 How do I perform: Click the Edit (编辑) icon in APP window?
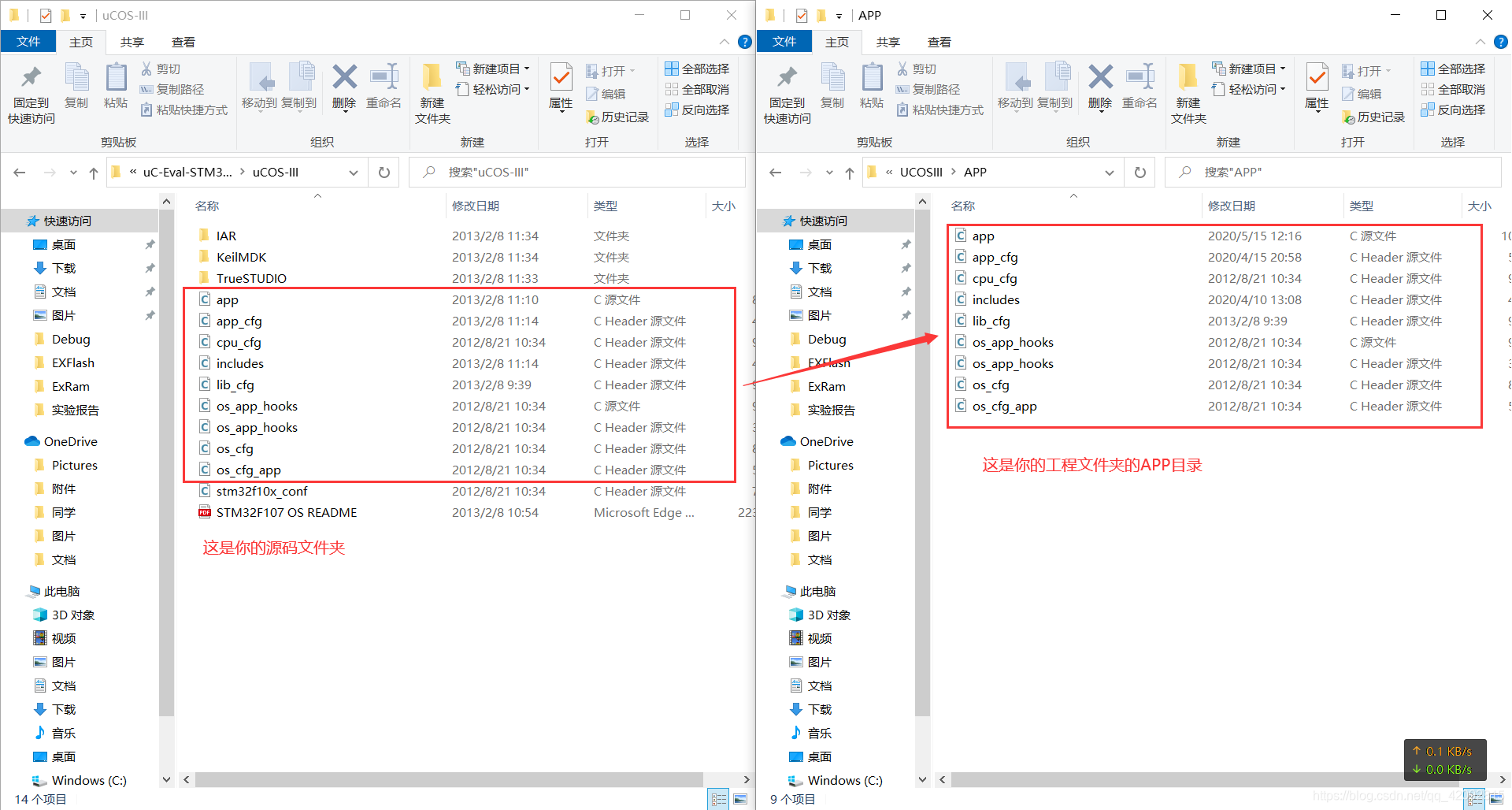pyautogui.click(x=1362, y=94)
